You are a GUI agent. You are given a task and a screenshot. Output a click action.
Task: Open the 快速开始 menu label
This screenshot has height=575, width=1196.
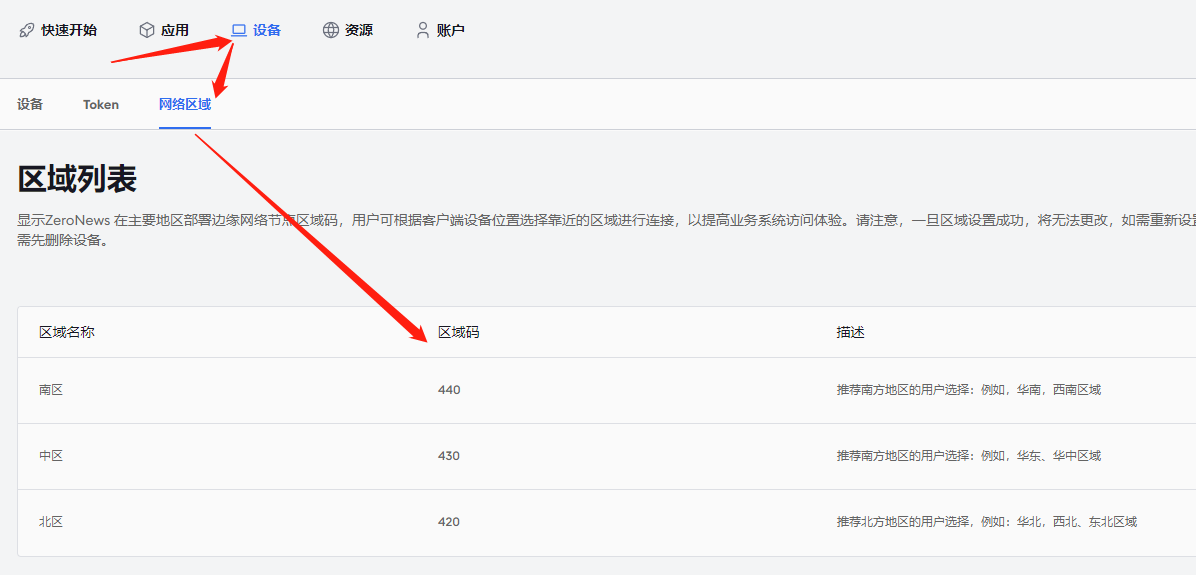point(69,30)
